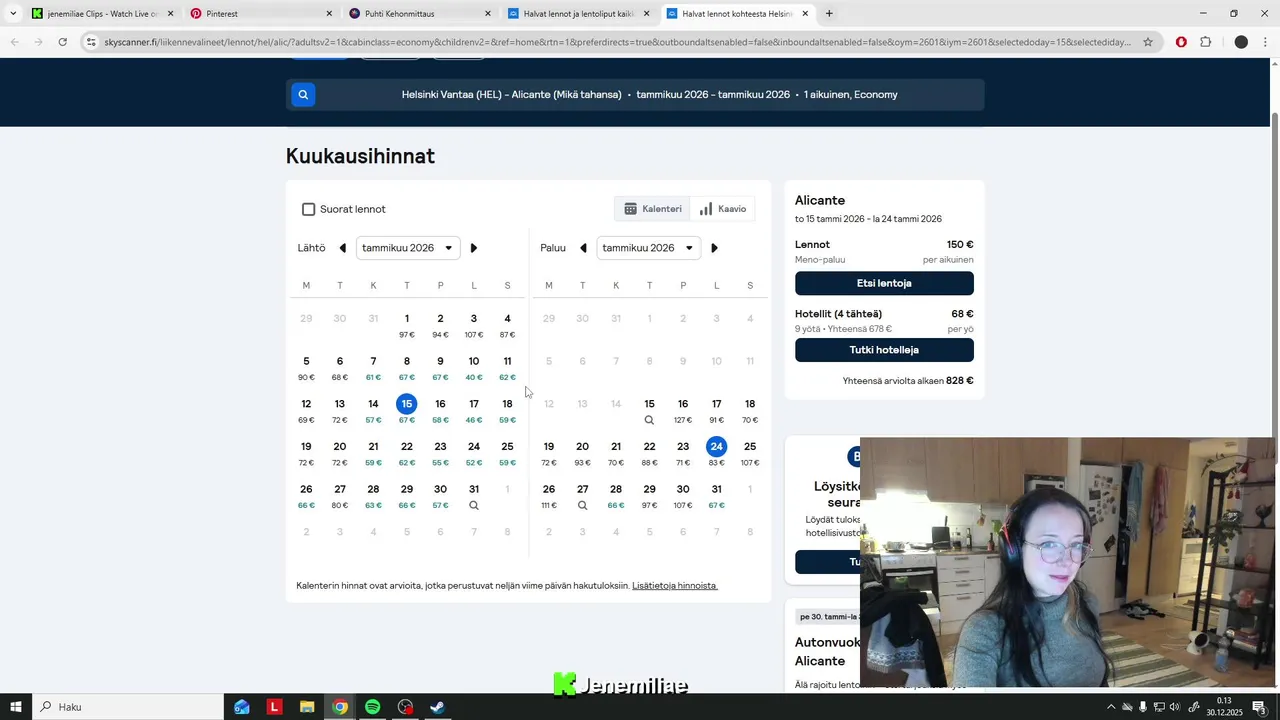Select return date 24 at 83 €
The width and height of the screenshot is (1280, 720).
716,453
